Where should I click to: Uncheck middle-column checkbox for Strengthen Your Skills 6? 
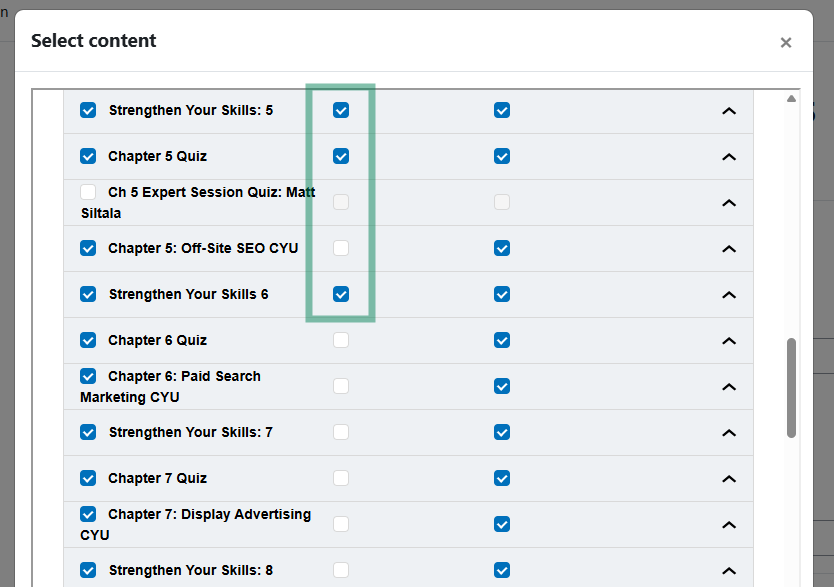(341, 294)
